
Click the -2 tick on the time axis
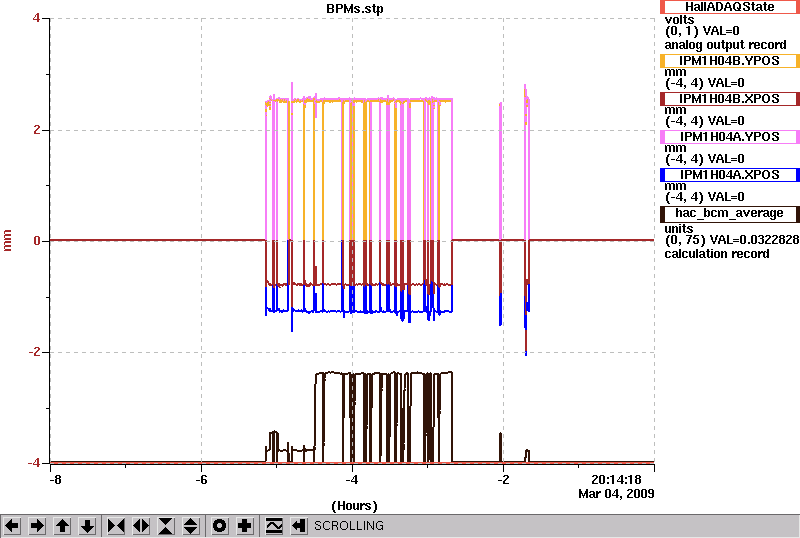click(x=503, y=480)
